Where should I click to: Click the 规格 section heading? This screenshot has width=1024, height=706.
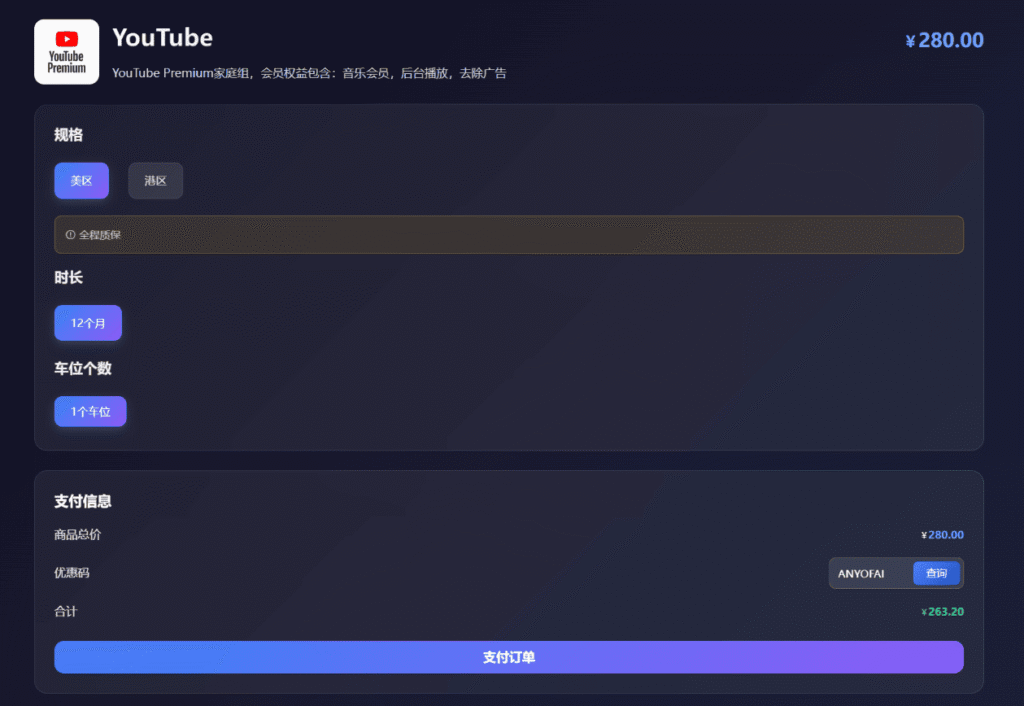pyautogui.click(x=69, y=135)
